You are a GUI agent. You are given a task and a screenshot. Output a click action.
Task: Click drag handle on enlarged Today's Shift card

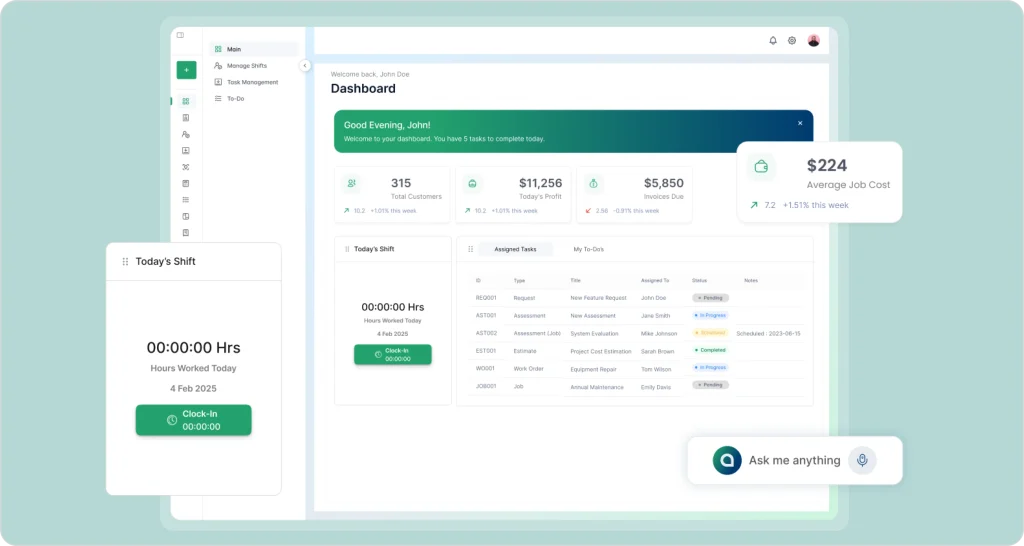pyautogui.click(x=125, y=261)
